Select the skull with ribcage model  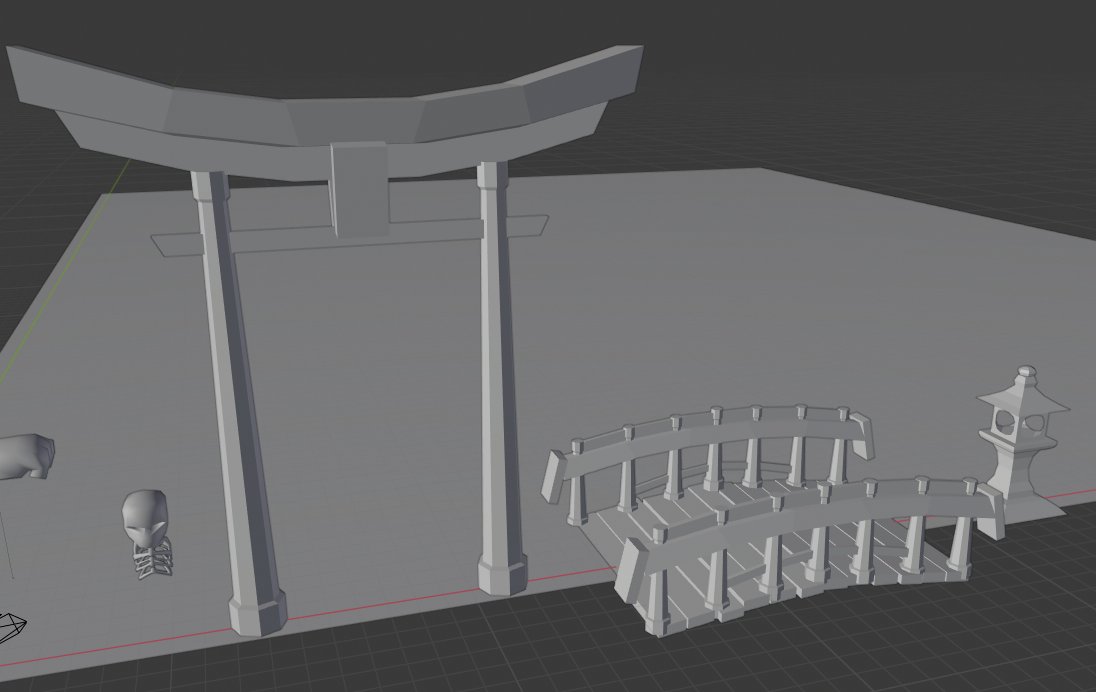(x=148, y=533)
